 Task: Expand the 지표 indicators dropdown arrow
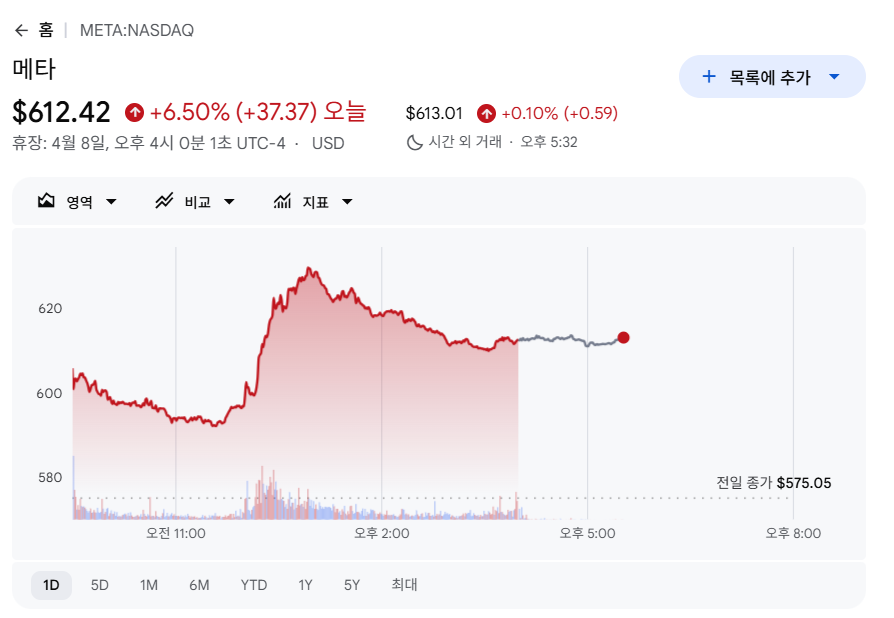click(347, 202)
